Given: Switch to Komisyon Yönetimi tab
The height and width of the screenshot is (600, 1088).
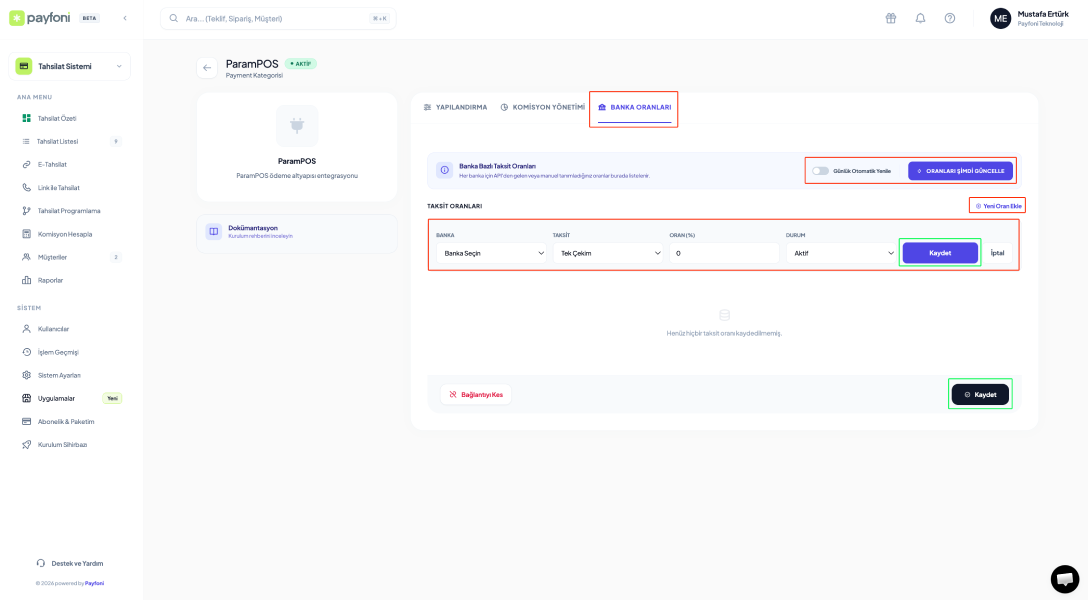Looking at the screenshot, I should click(x=542, y=107).
